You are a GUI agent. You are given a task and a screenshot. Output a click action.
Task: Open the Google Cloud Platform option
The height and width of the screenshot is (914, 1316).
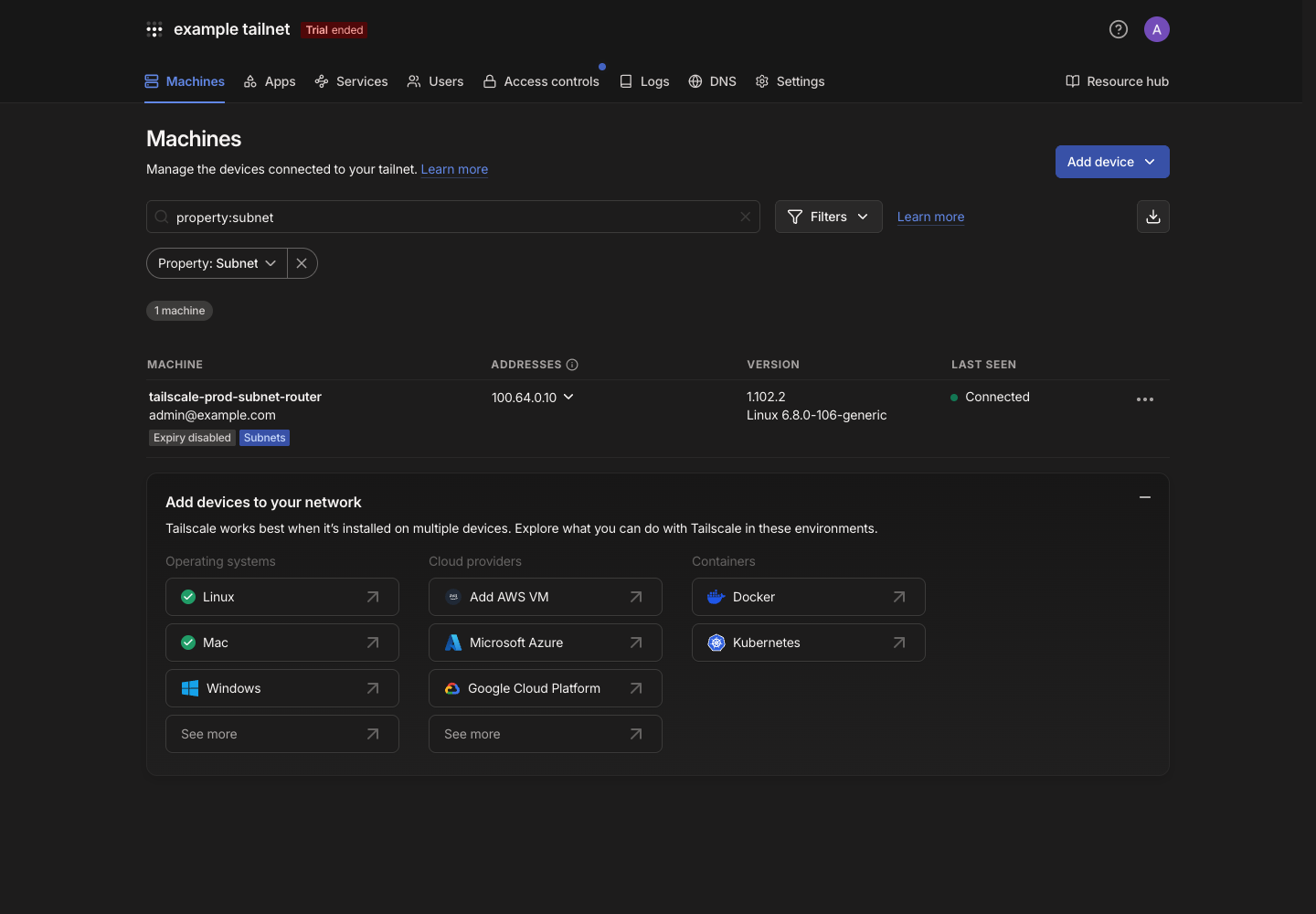tap(546, 688)
